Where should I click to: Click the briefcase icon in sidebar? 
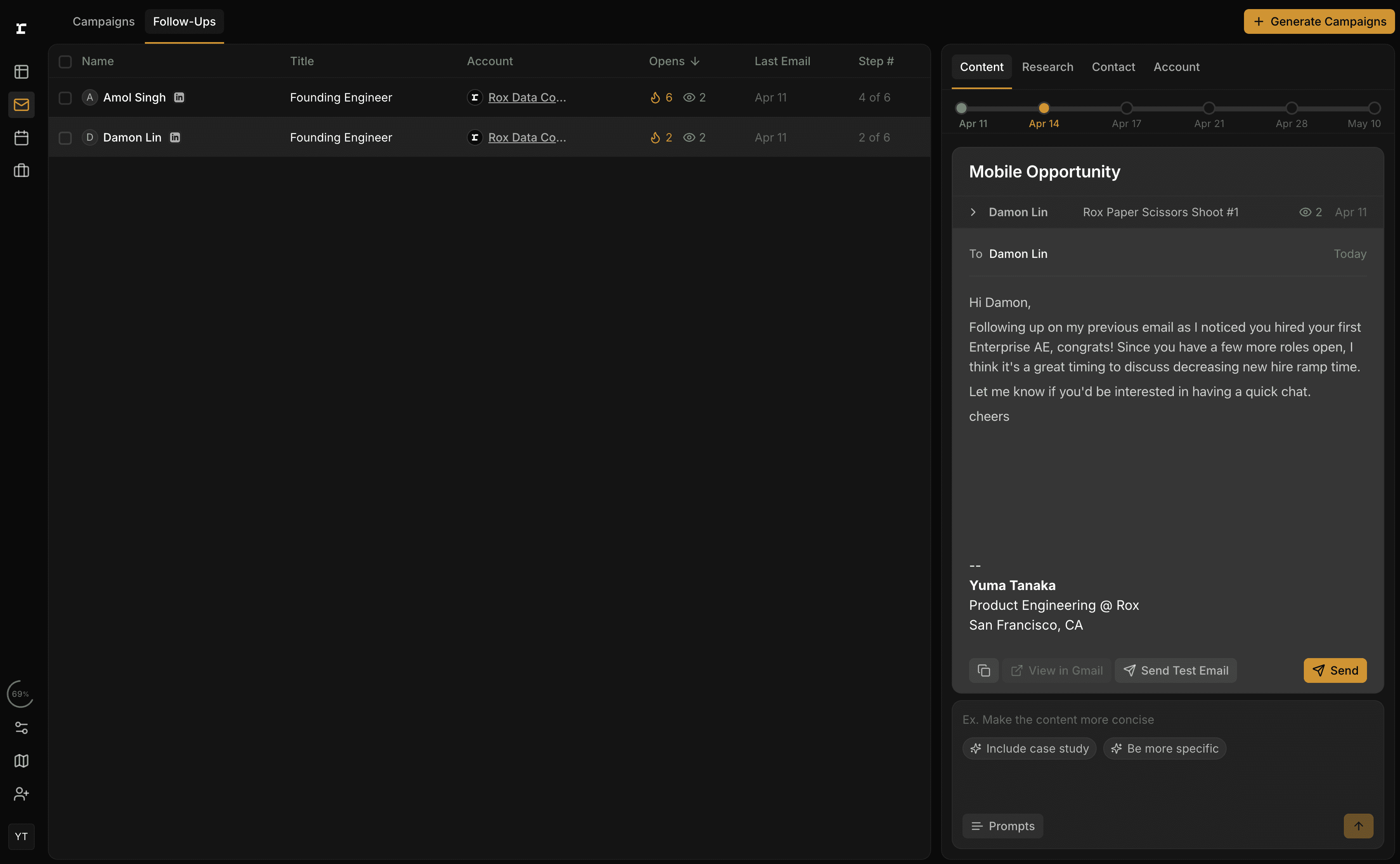21,170
